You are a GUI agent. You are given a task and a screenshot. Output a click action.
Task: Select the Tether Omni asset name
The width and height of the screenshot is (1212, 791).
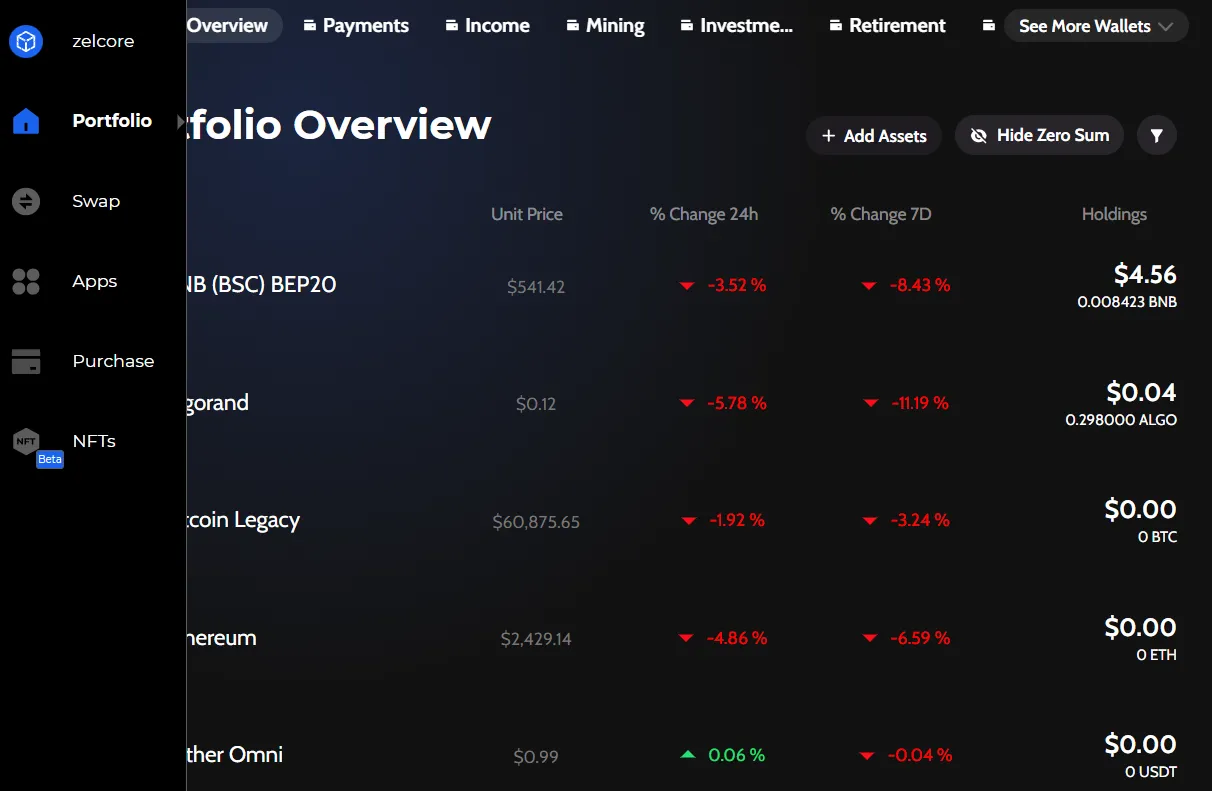[235, 754]
